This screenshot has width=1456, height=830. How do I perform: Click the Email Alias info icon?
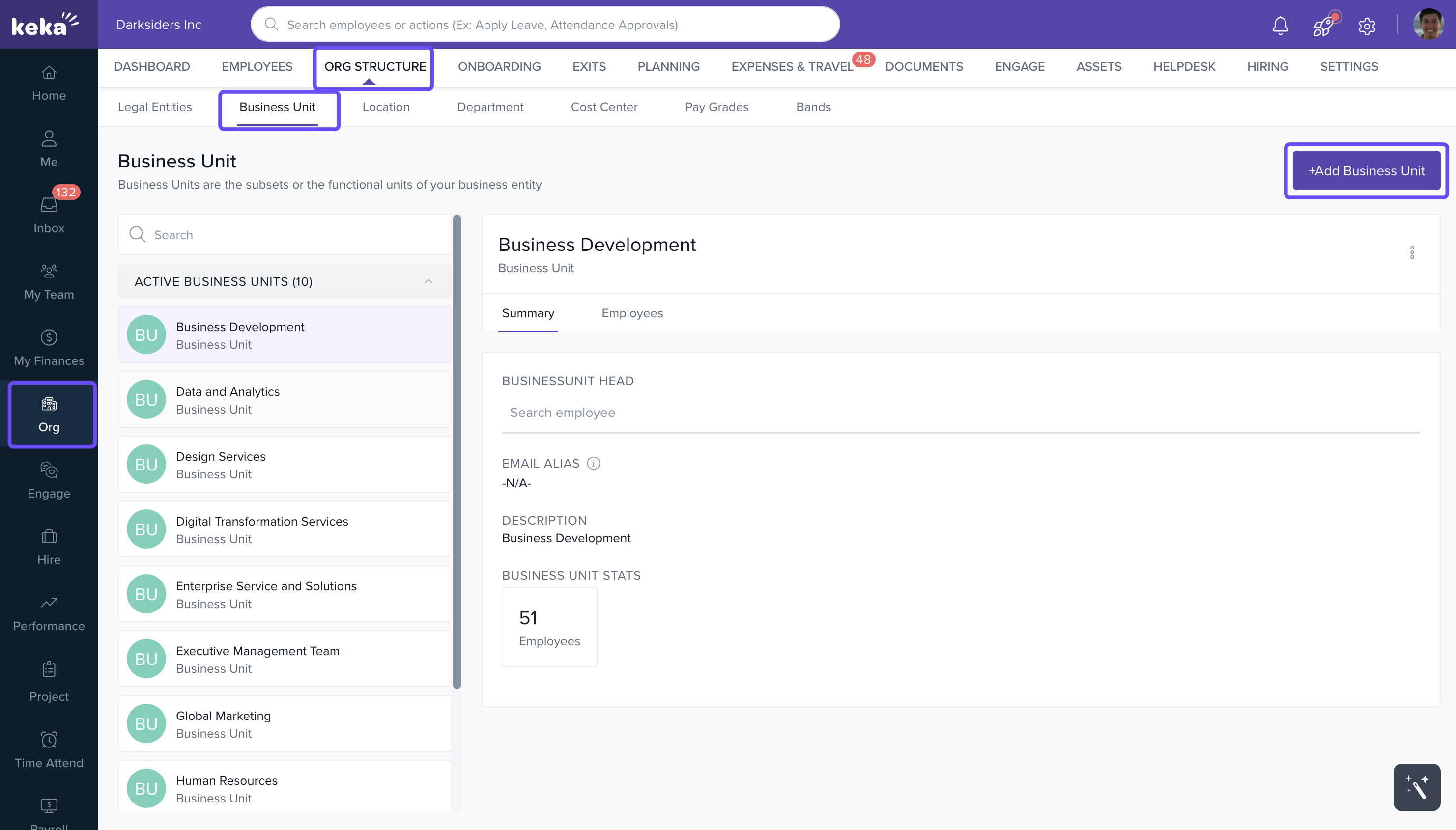click(593, 464)
